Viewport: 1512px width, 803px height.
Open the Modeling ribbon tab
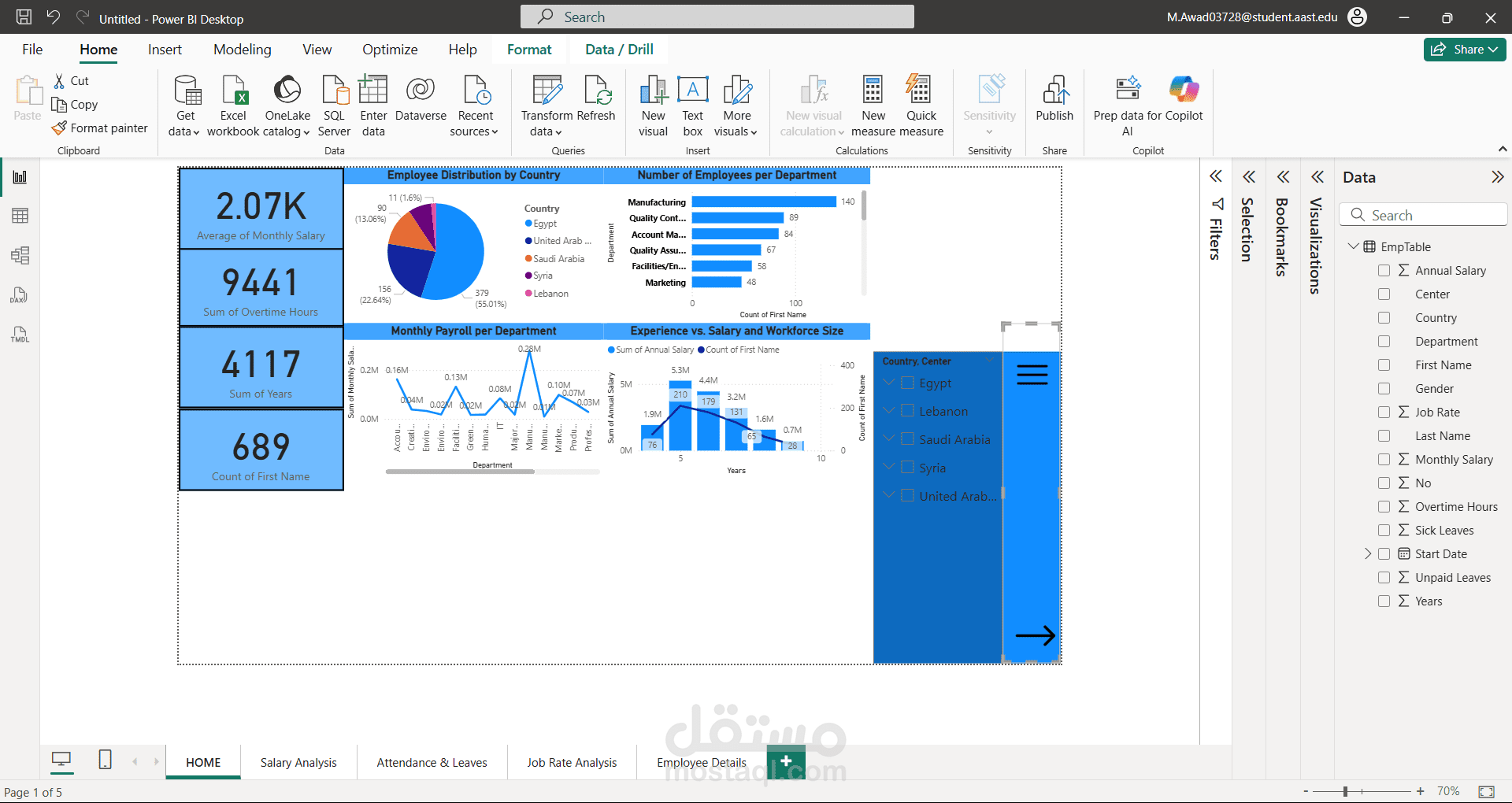coord(242,50)
